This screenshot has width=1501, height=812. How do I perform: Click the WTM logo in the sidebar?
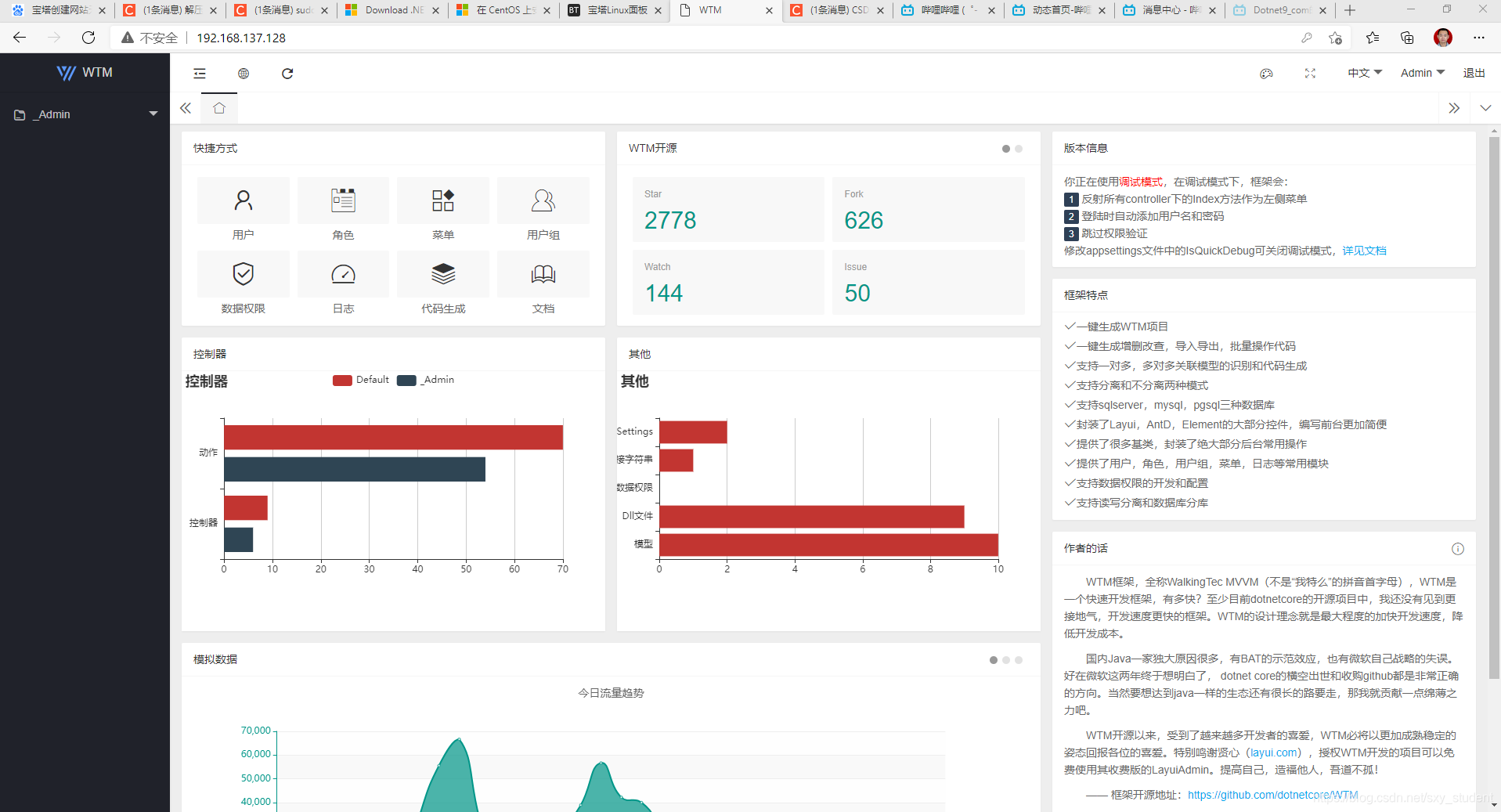85,72
